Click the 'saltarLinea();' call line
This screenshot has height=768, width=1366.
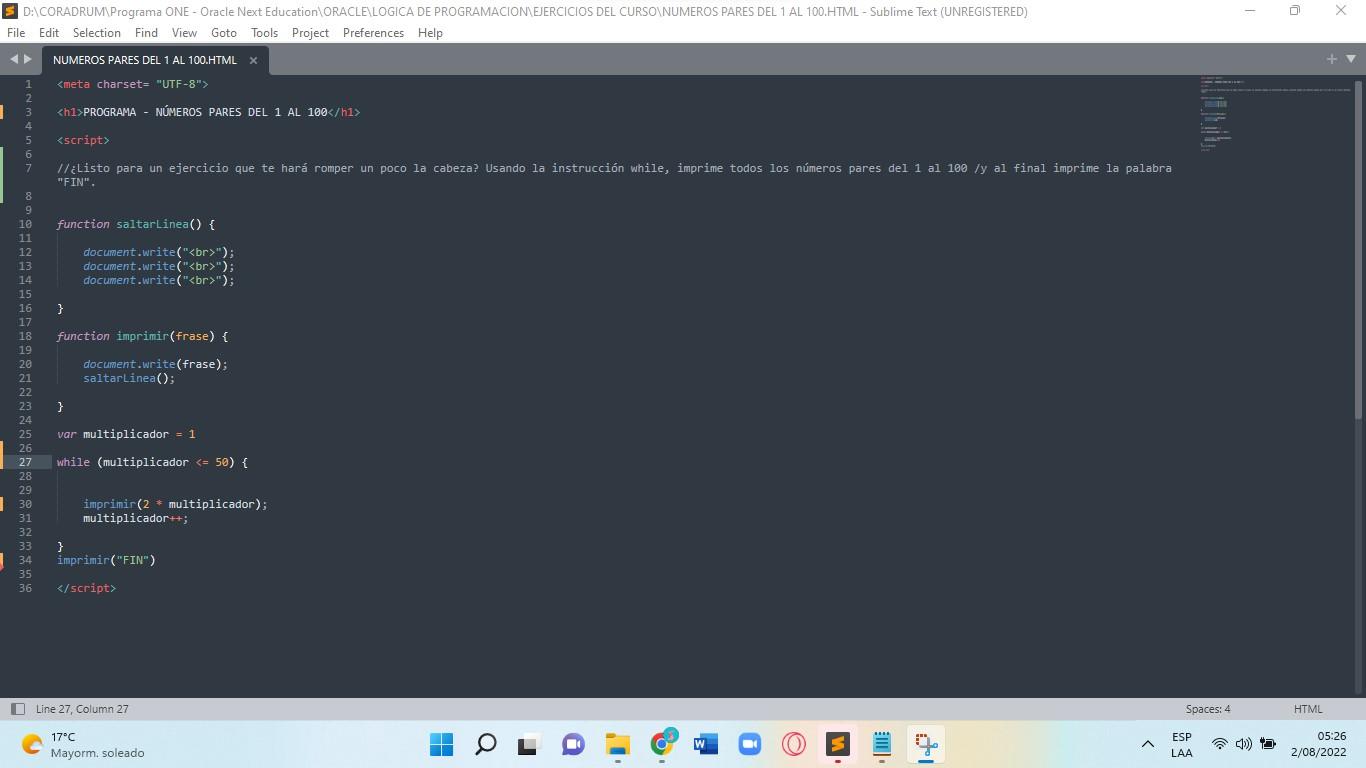coord(129,378)
